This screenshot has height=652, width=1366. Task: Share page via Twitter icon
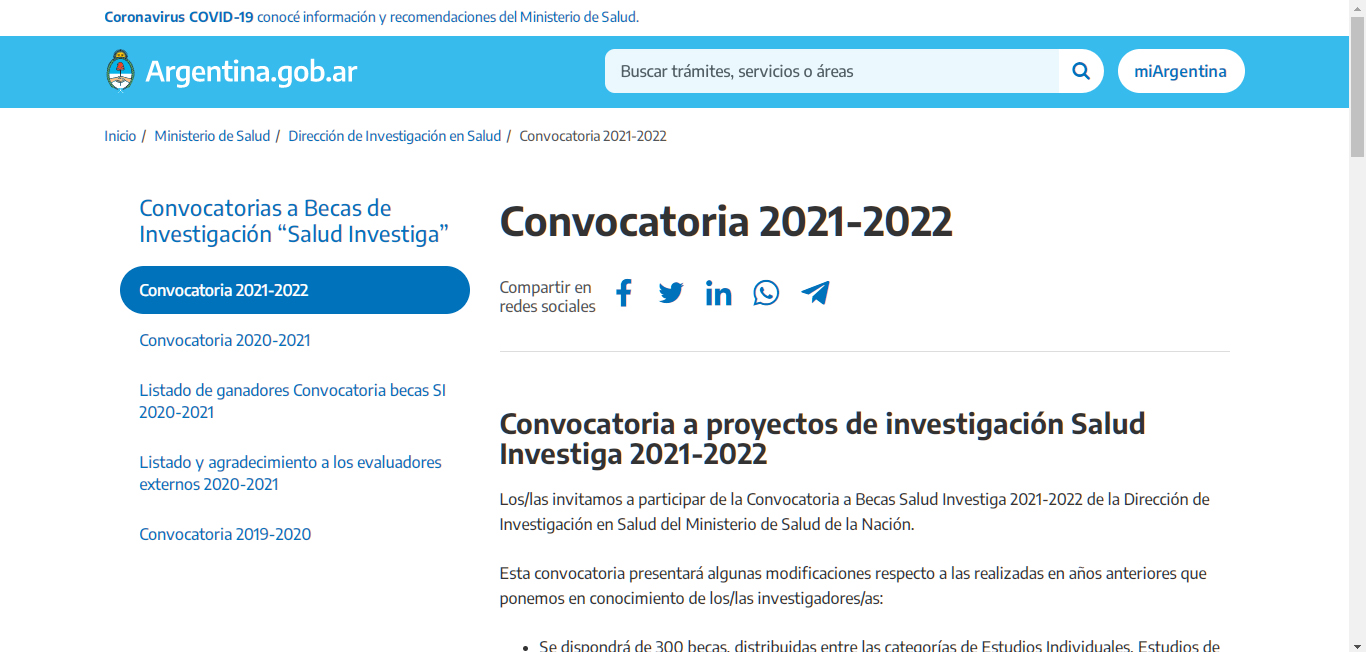click(671, 293)
